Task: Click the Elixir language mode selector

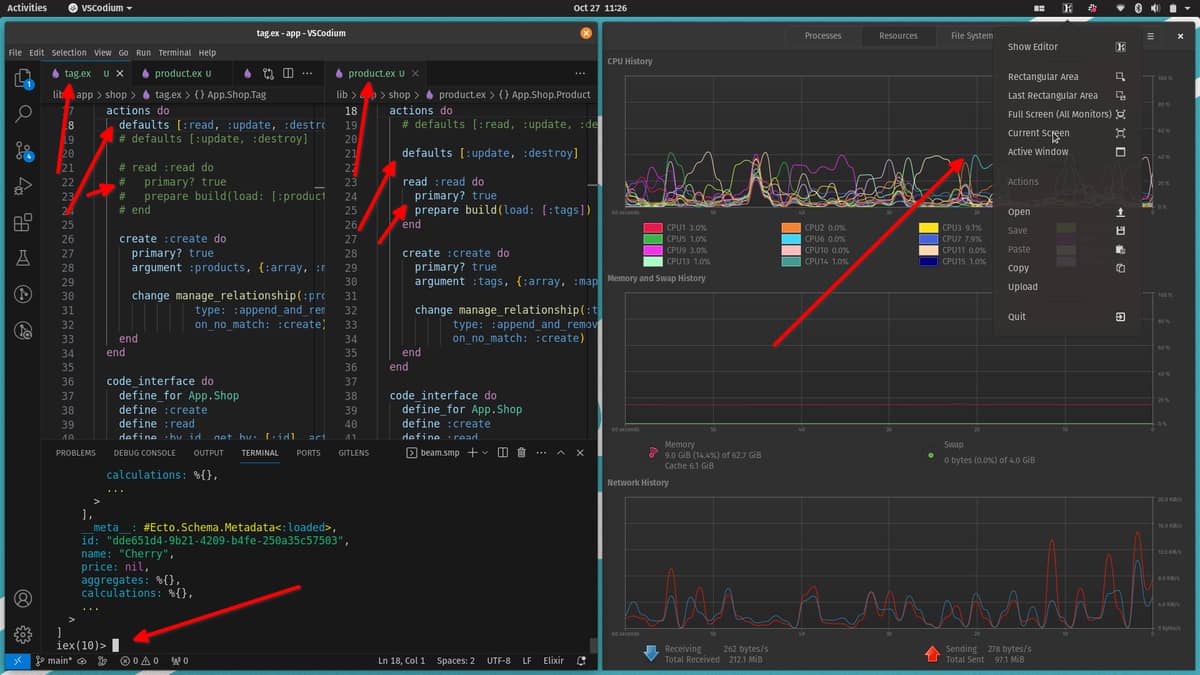Action: pos(553,661)
